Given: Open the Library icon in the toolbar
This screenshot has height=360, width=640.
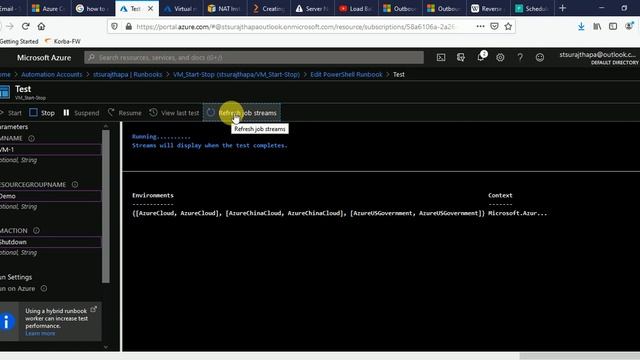Looking at the screenshot, I should (x=597, y=27).
